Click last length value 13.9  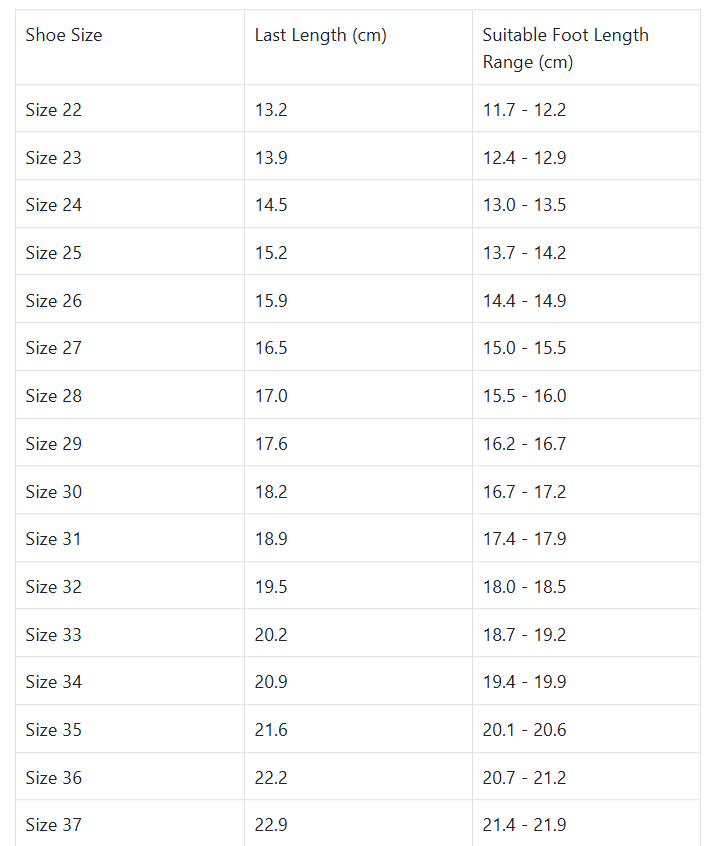click(x=271, y=158)
